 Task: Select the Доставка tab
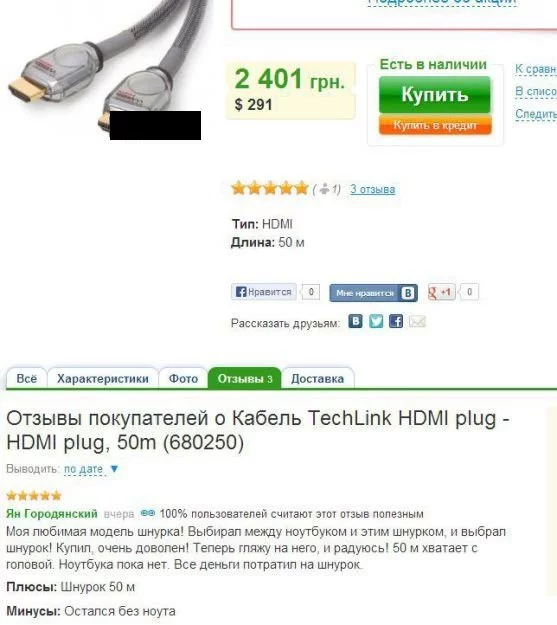[x=317, y=378]
